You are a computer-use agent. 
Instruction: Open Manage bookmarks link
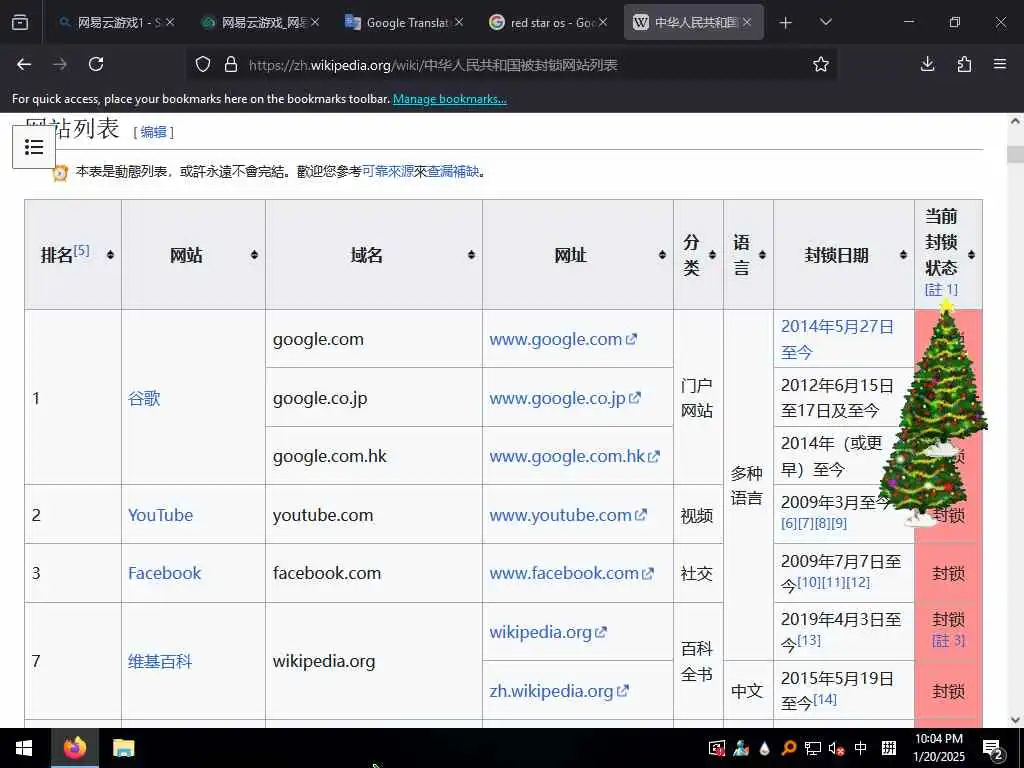pyautogui.click(x=449, y=99)
